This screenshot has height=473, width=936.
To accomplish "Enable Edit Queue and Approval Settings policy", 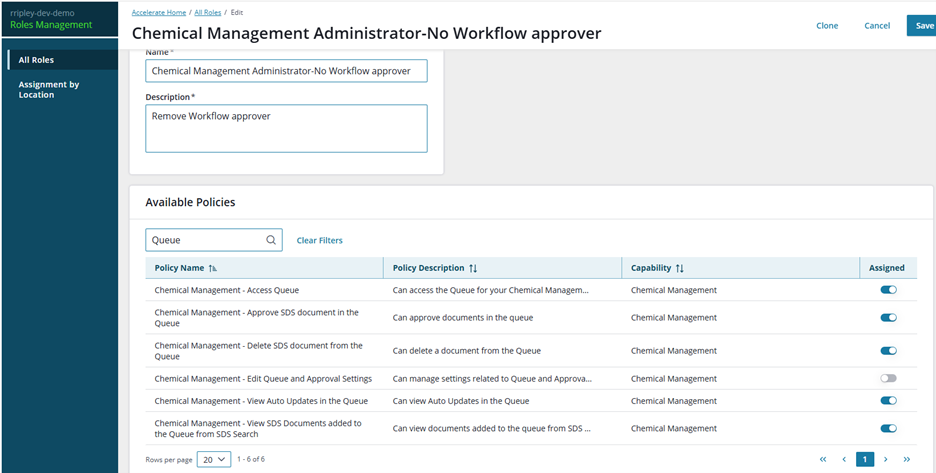I will tap(888, 378).
